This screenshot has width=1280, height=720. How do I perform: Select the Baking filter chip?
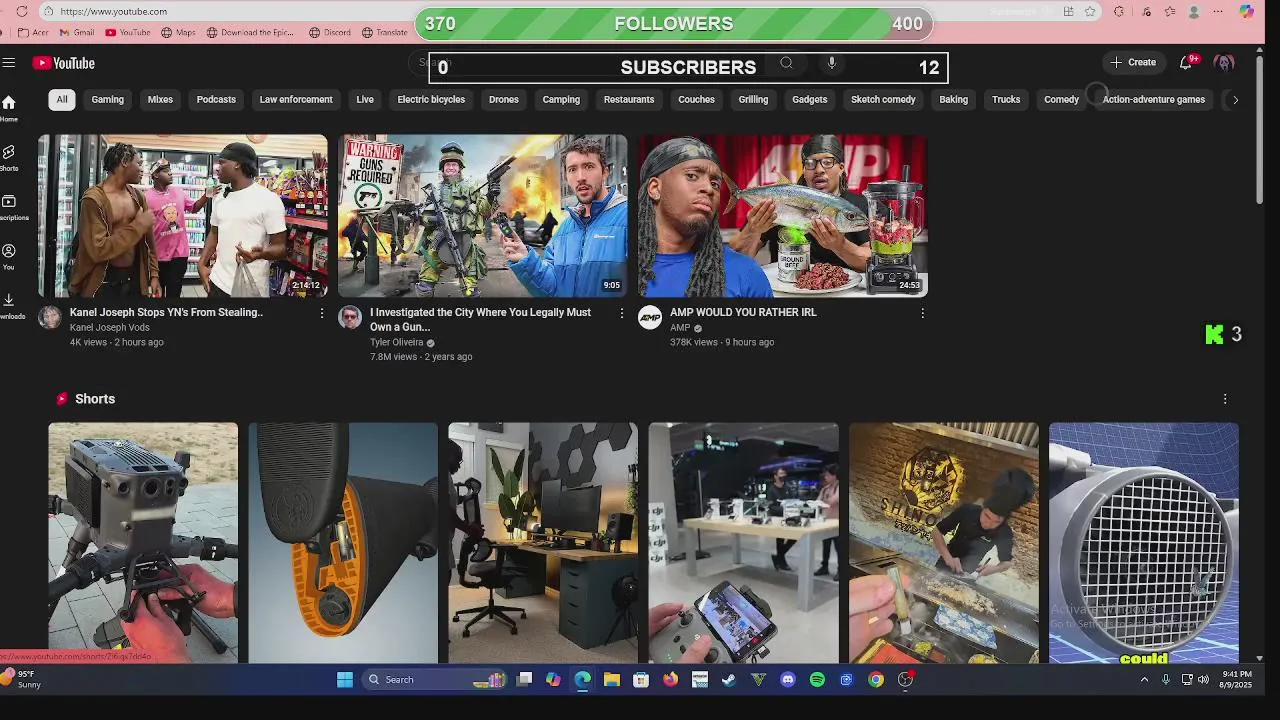954,99
